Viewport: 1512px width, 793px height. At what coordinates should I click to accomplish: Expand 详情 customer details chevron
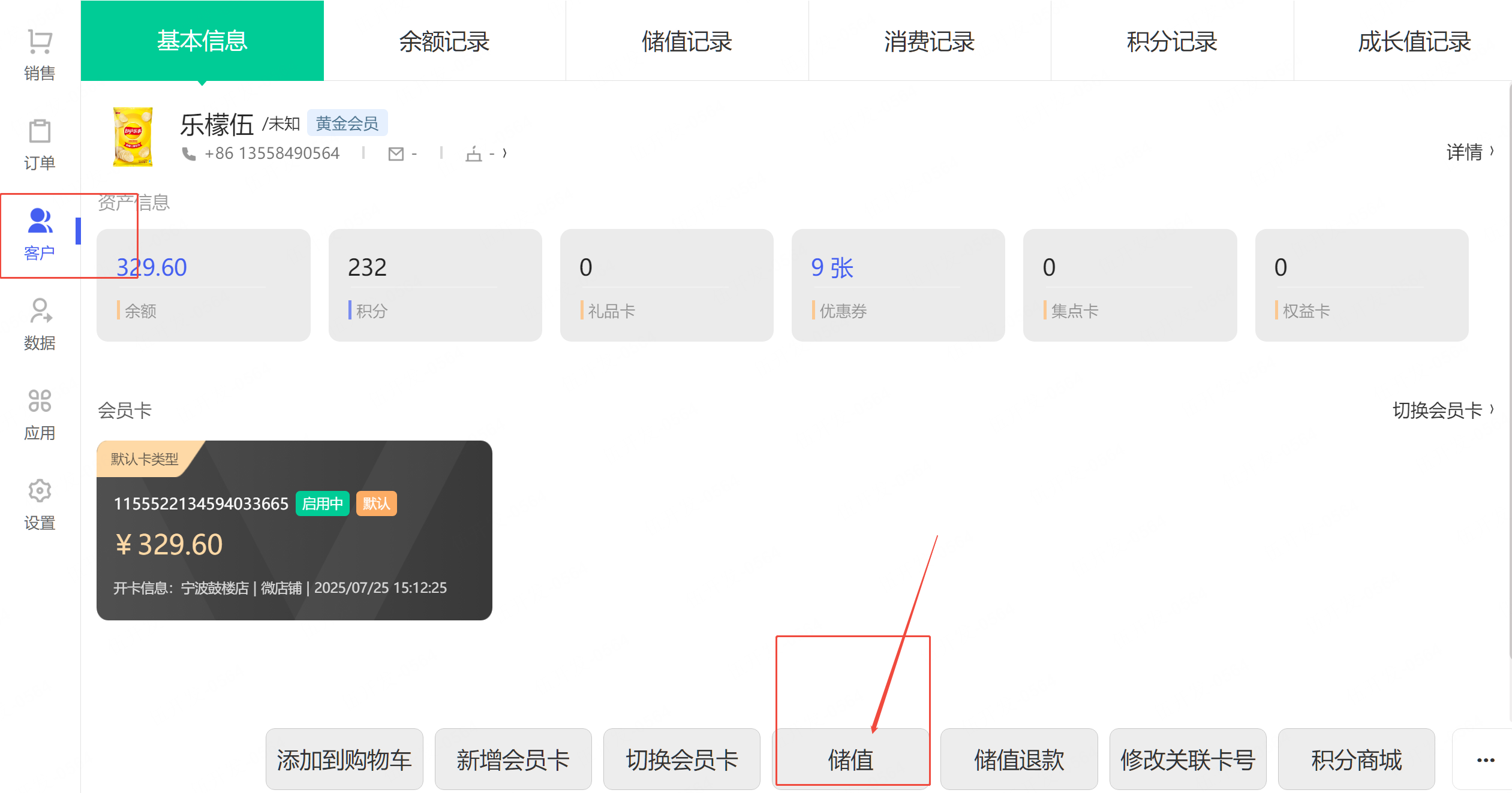(x=1469, y=152)
